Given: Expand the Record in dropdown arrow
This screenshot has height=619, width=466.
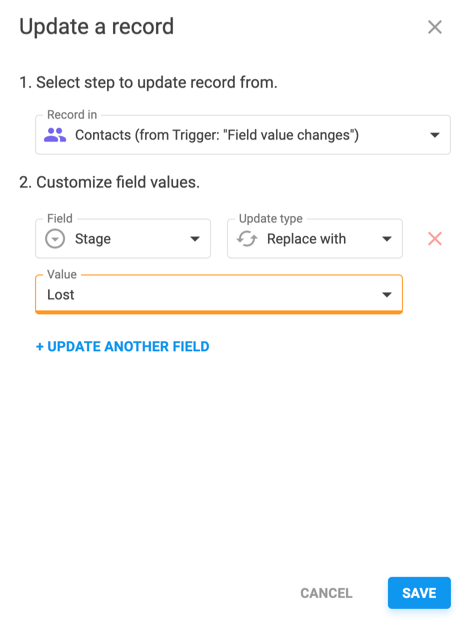Looking at the screenshot, I should 434,135.
